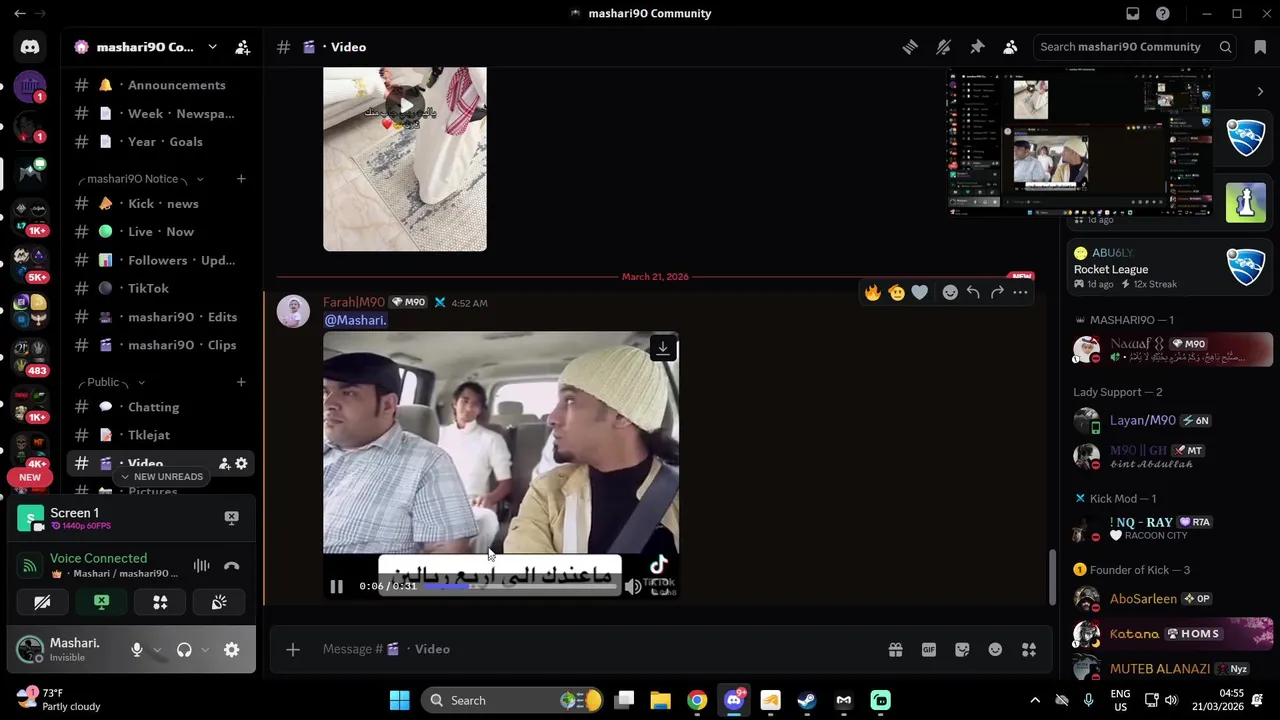The height and width of the screenshot is (720, 1280).
Task: Open the GIF picker
Action: click(x=929, y=650)
